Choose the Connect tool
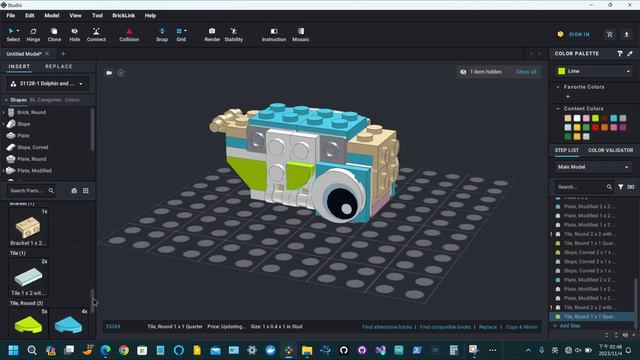Screen dimensions: 640x360 point(96,35)
